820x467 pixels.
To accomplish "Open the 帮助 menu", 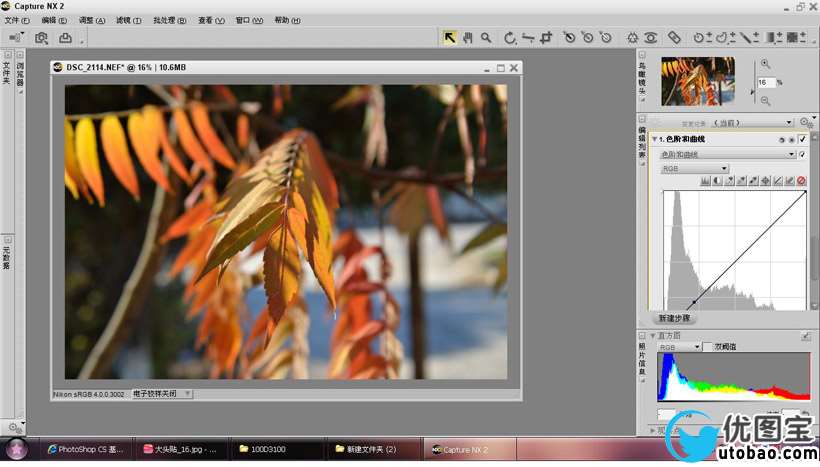I will pyautogui.click(x=287, y=20).
